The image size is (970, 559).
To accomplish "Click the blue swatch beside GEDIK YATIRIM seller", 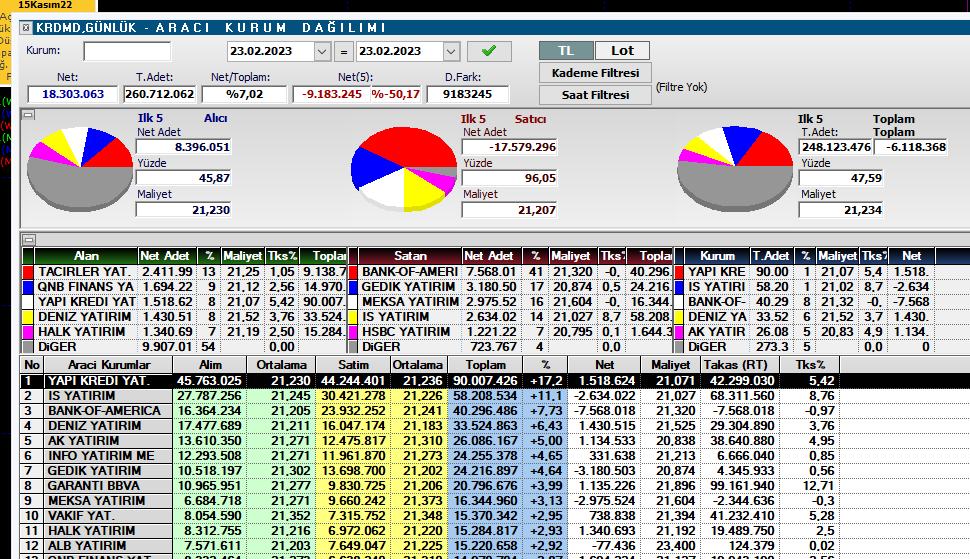I will coord(353,287).
